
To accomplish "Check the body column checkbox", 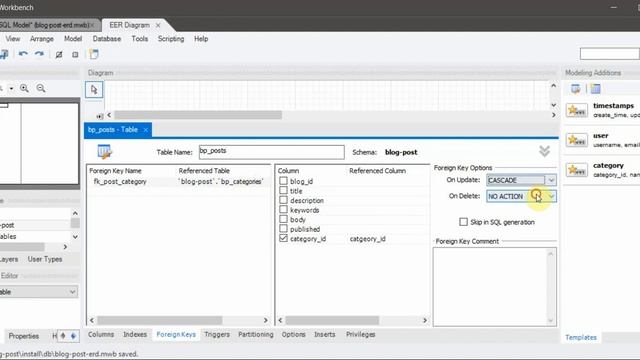I will 283,219.
